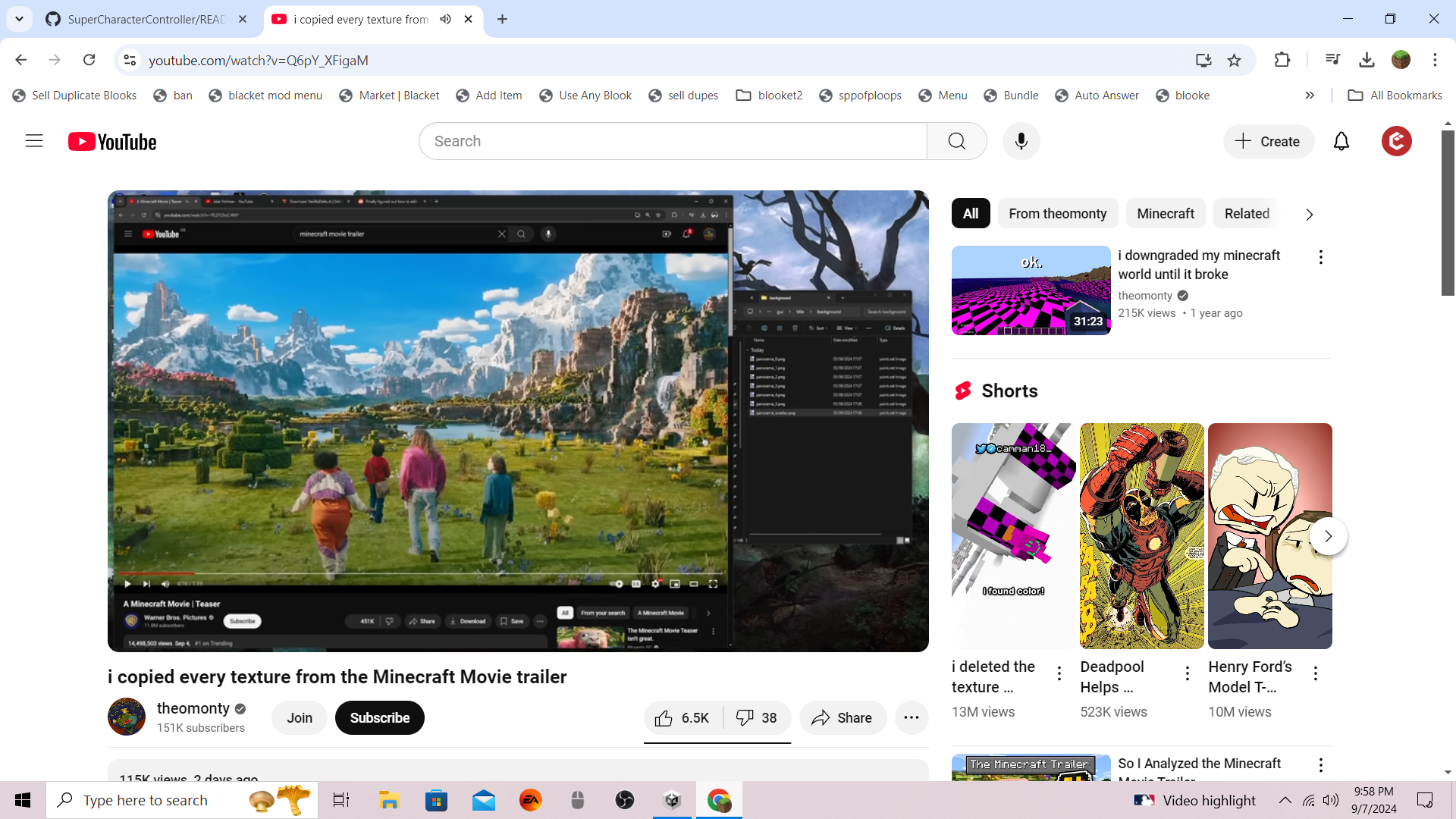Open more actions menu beside Share
Screen dimensions: 1456x819
tap(912, 718)
